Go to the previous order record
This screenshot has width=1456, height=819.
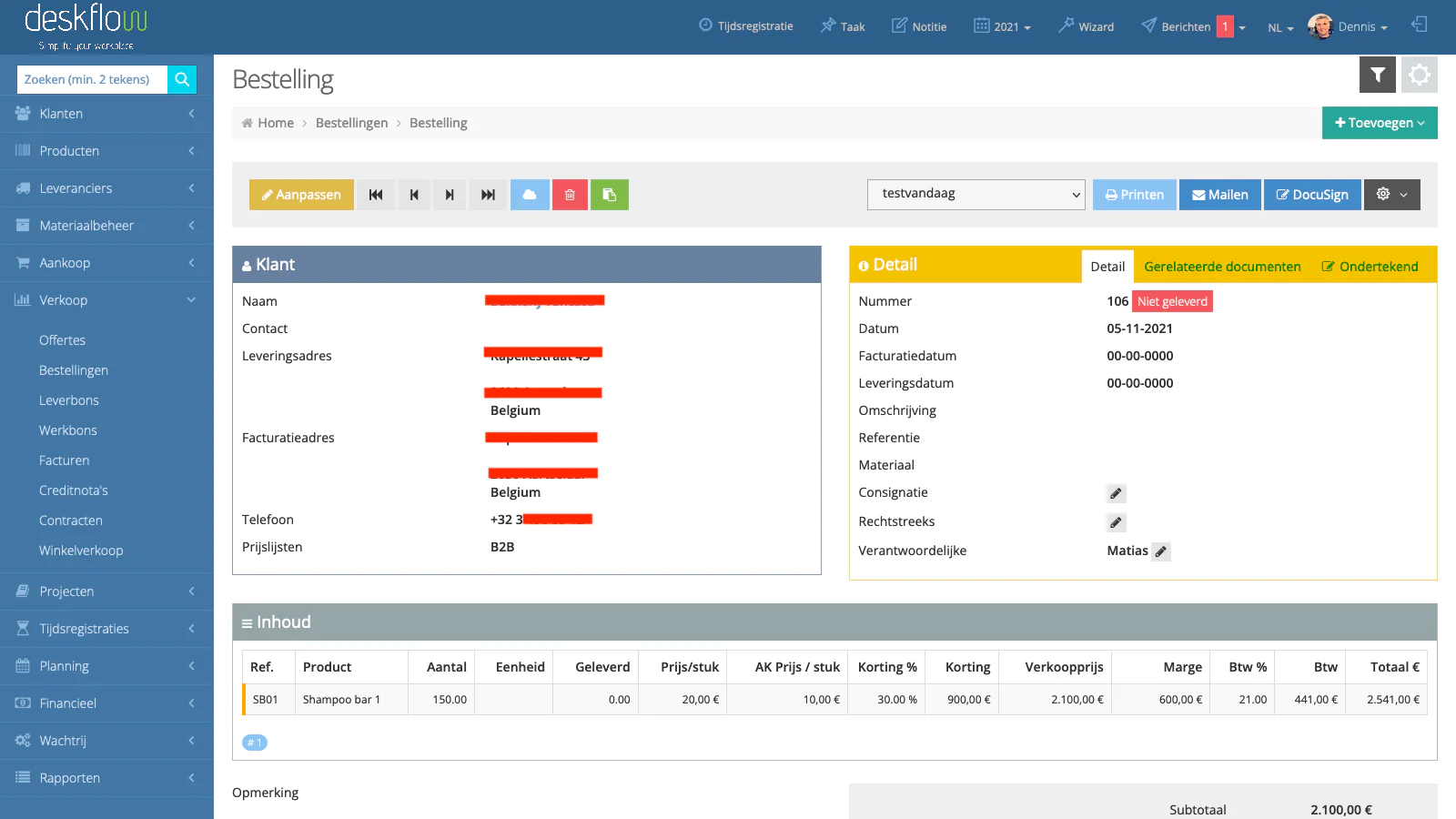click(x=414, y=195)
